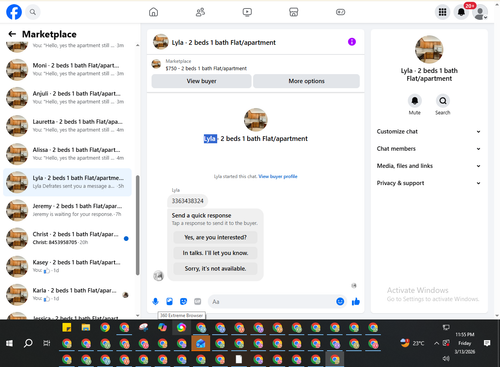The height and width of the screenshot is (367, 500).
Task: Send quick response "Yes, are you interested?"
Action: tap(215, 237)
